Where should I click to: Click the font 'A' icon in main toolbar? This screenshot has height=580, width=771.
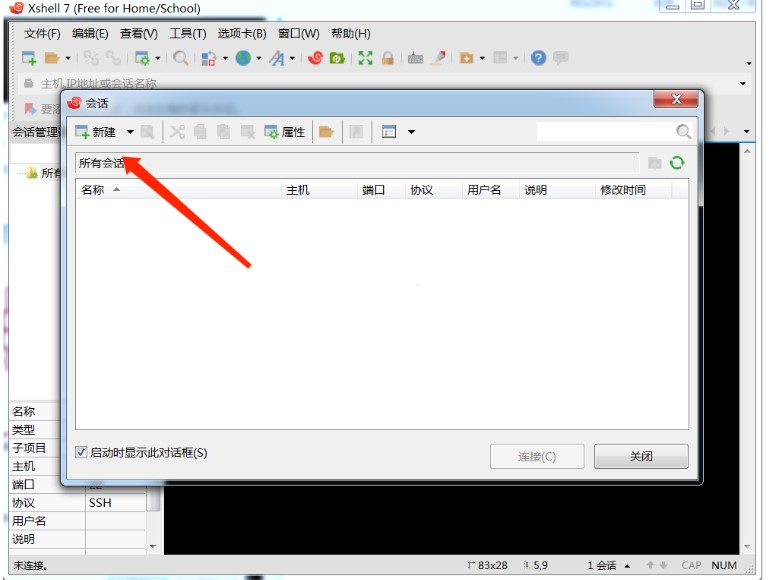coord(277,58)
